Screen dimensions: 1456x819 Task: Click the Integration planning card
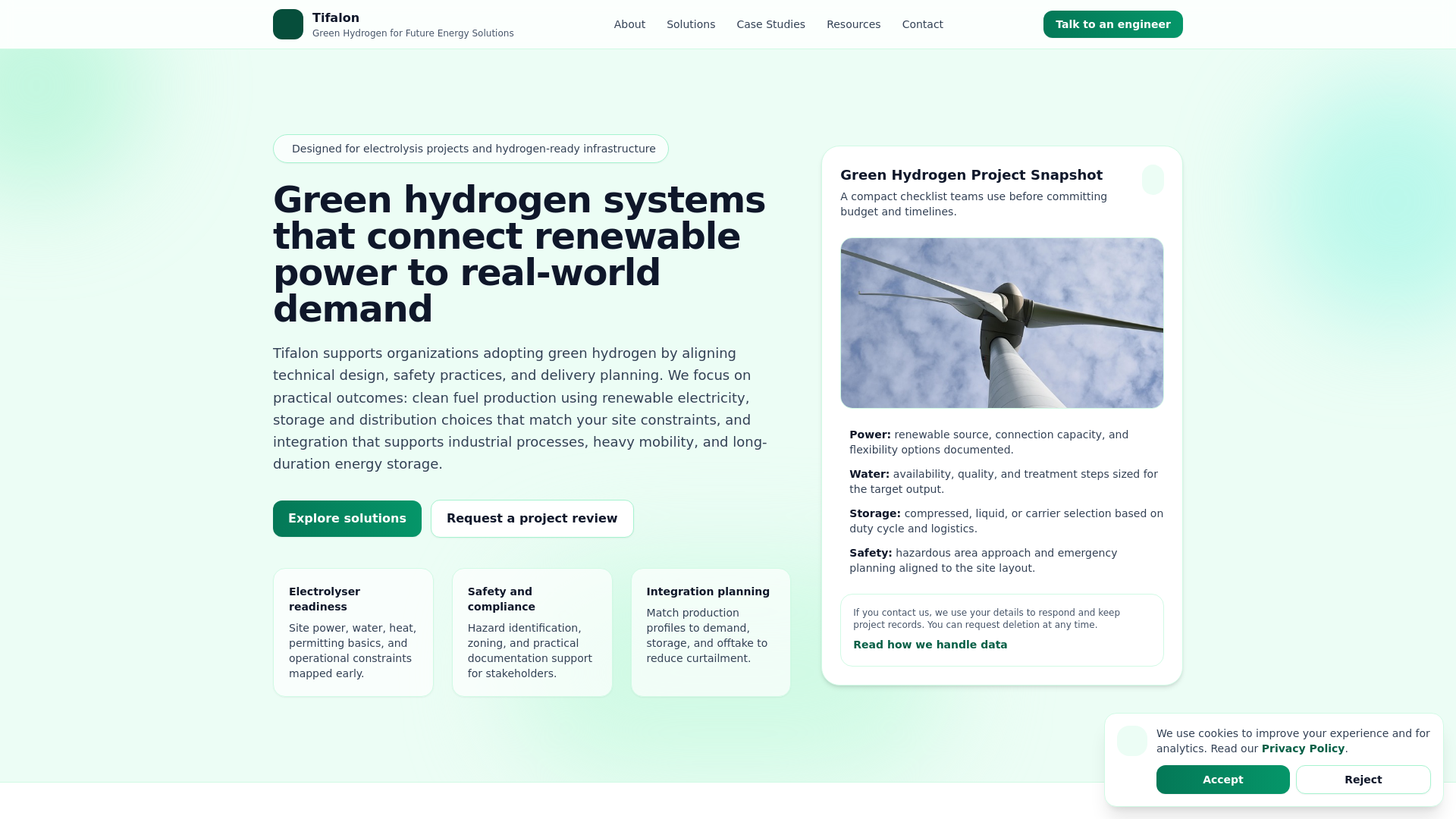click(x=711, y=632)
